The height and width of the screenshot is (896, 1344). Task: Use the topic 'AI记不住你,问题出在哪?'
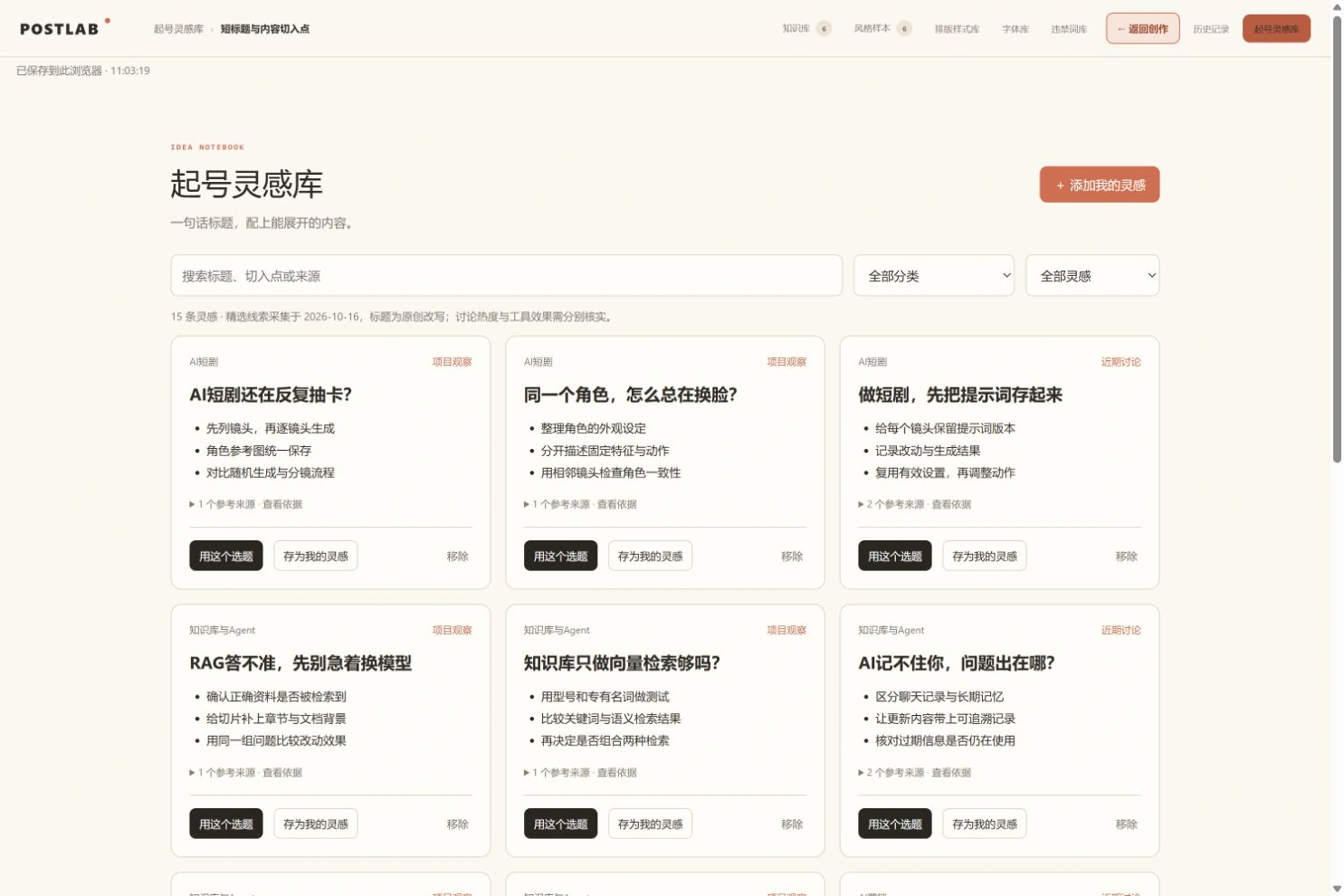tap(895, 824)
